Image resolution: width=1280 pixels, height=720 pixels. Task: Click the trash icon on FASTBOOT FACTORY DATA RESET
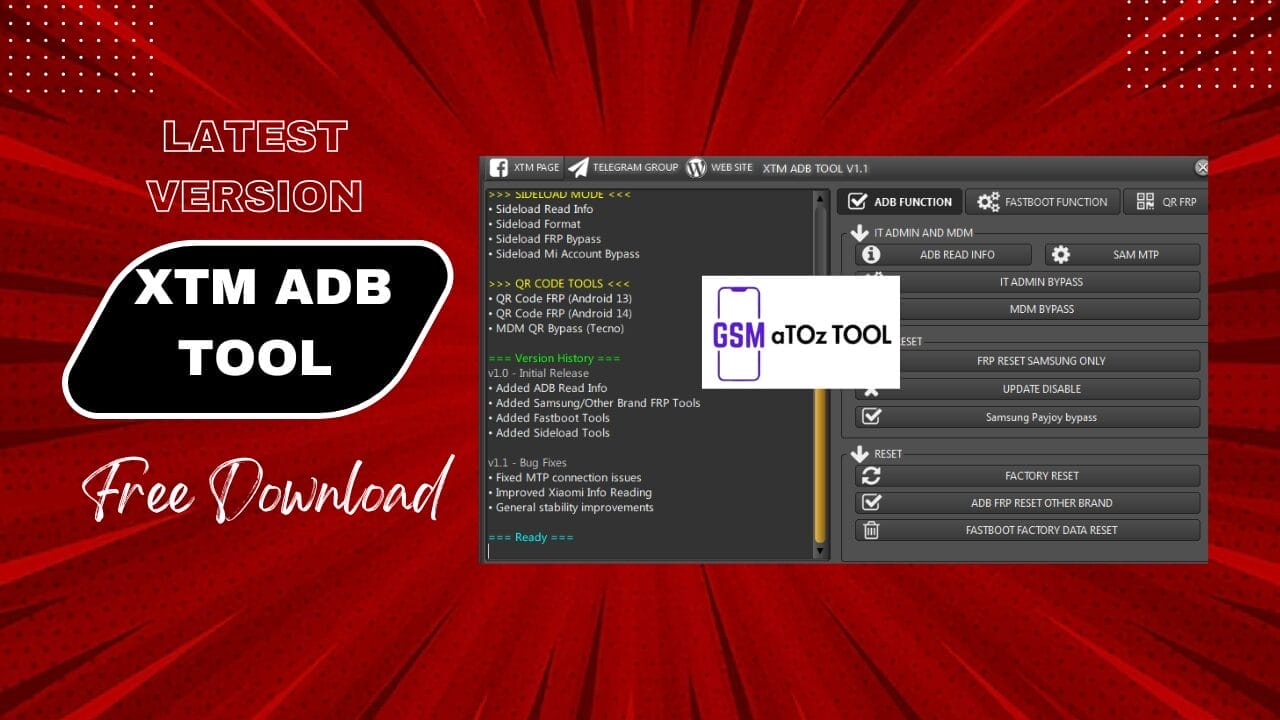click(871, 530)
